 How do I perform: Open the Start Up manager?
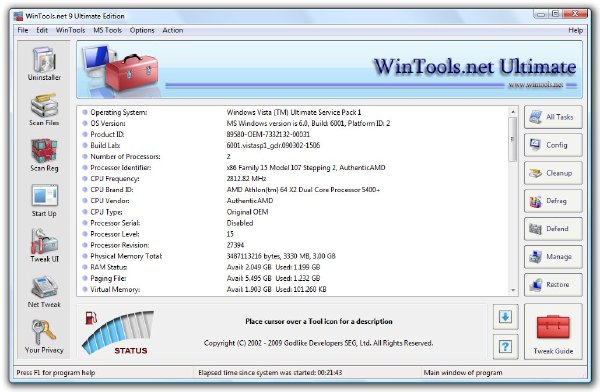[44, 201]
